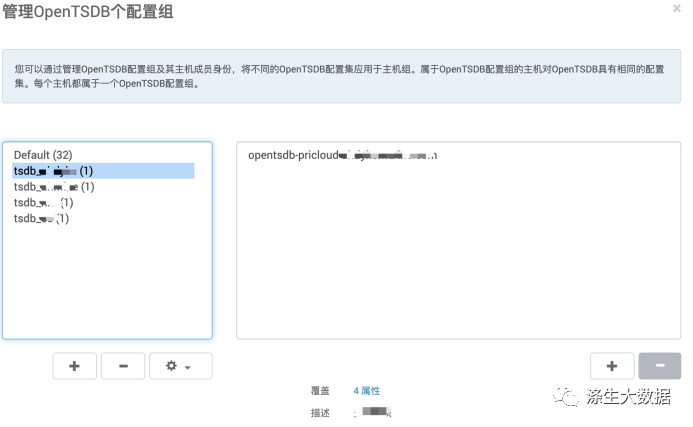This screenshot has height=427, width=693.
Task: Select the opentsdb-pricloud host entry
Action: pos(343,155)
